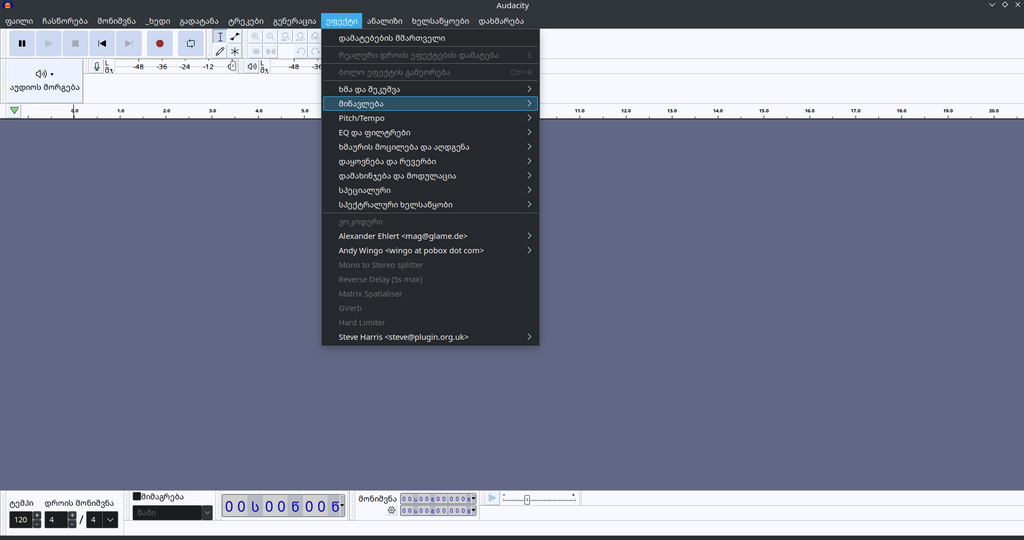Click Fit project to width icon
This screenshot has height=540, width=1024.
click(x=300, y=37)
